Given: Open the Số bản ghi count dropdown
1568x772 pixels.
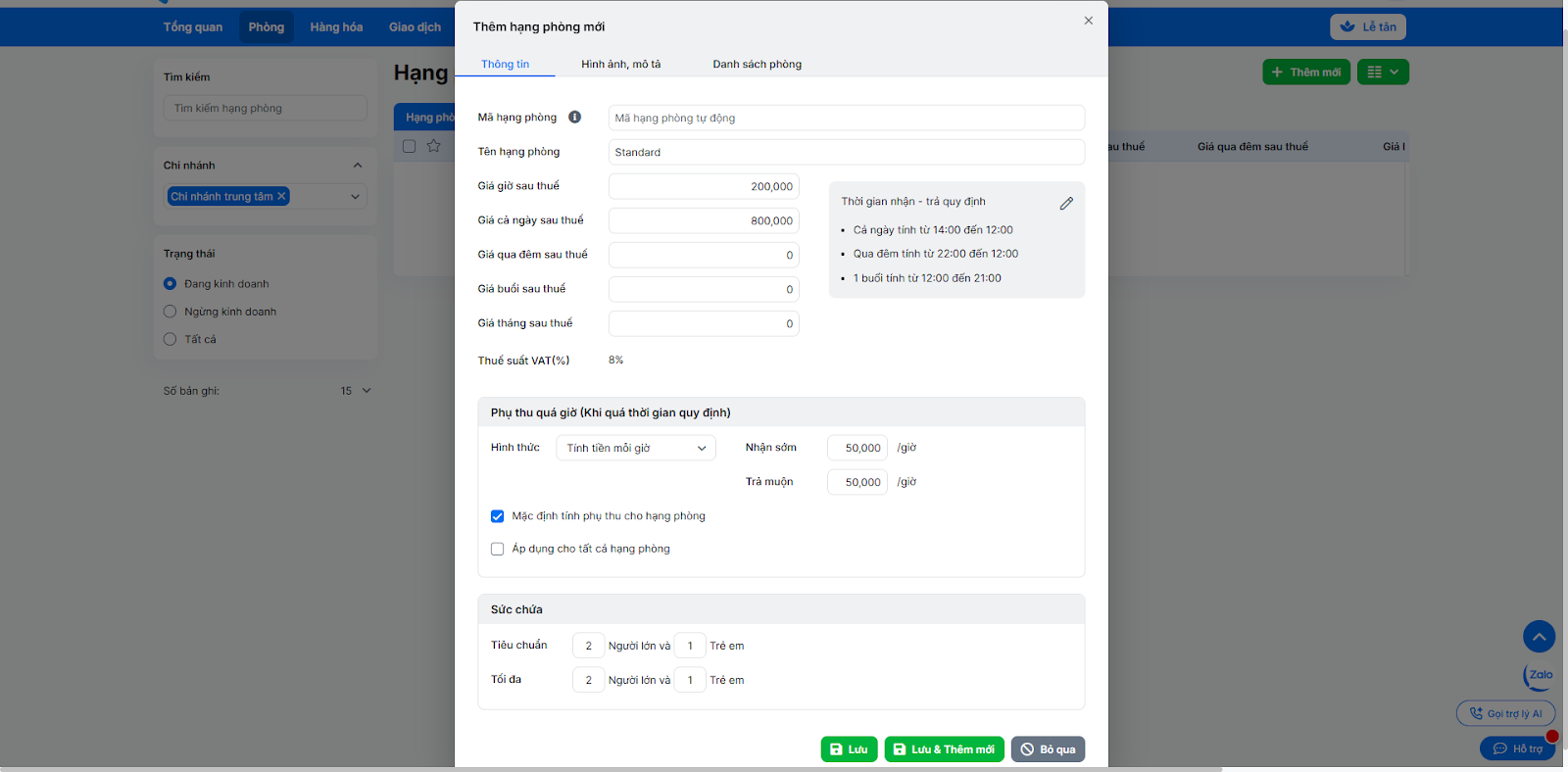Looking at the screenshot, I should click(356, 391).
